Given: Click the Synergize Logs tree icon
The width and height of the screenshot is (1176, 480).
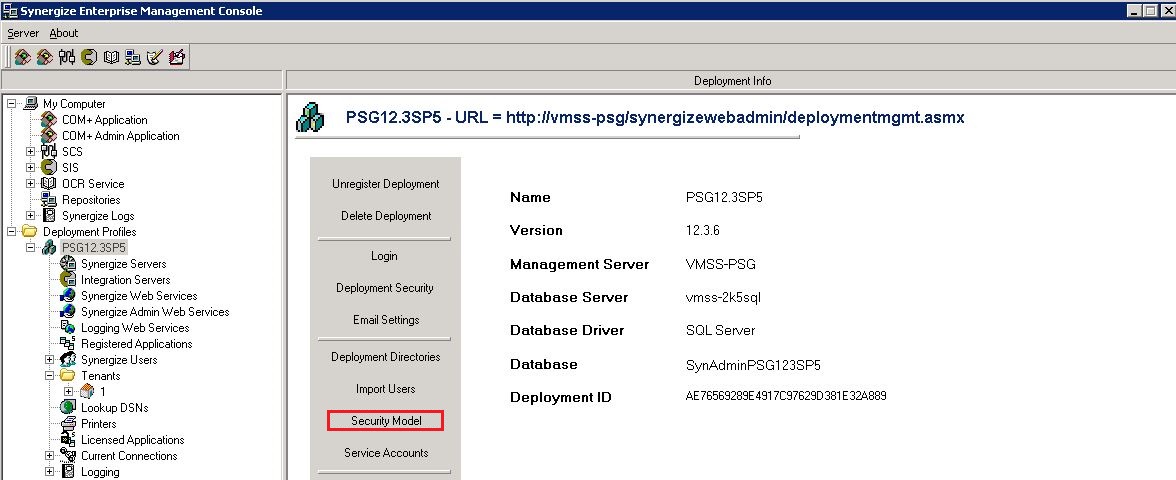Looking at the screenshot, I should pos(49,215).
